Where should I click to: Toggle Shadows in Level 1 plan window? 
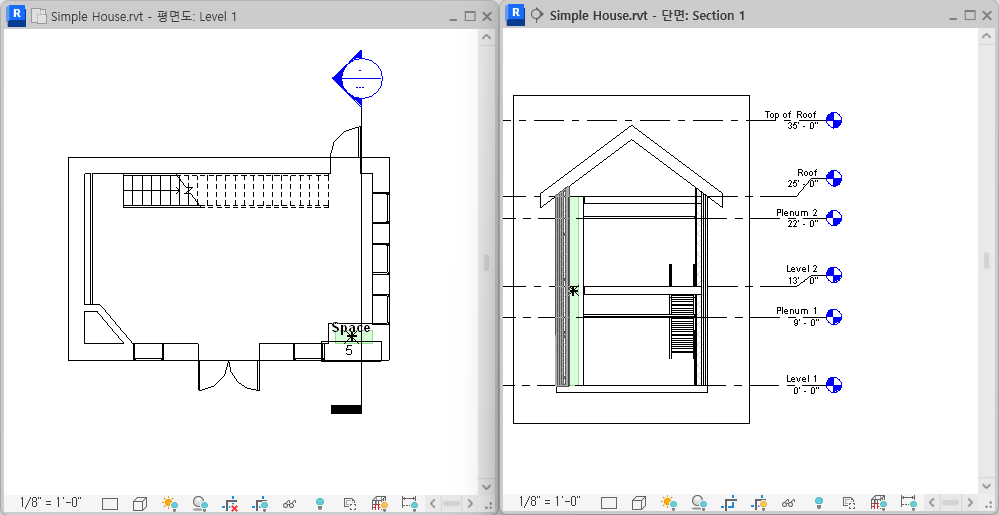[x=200, y=504]
